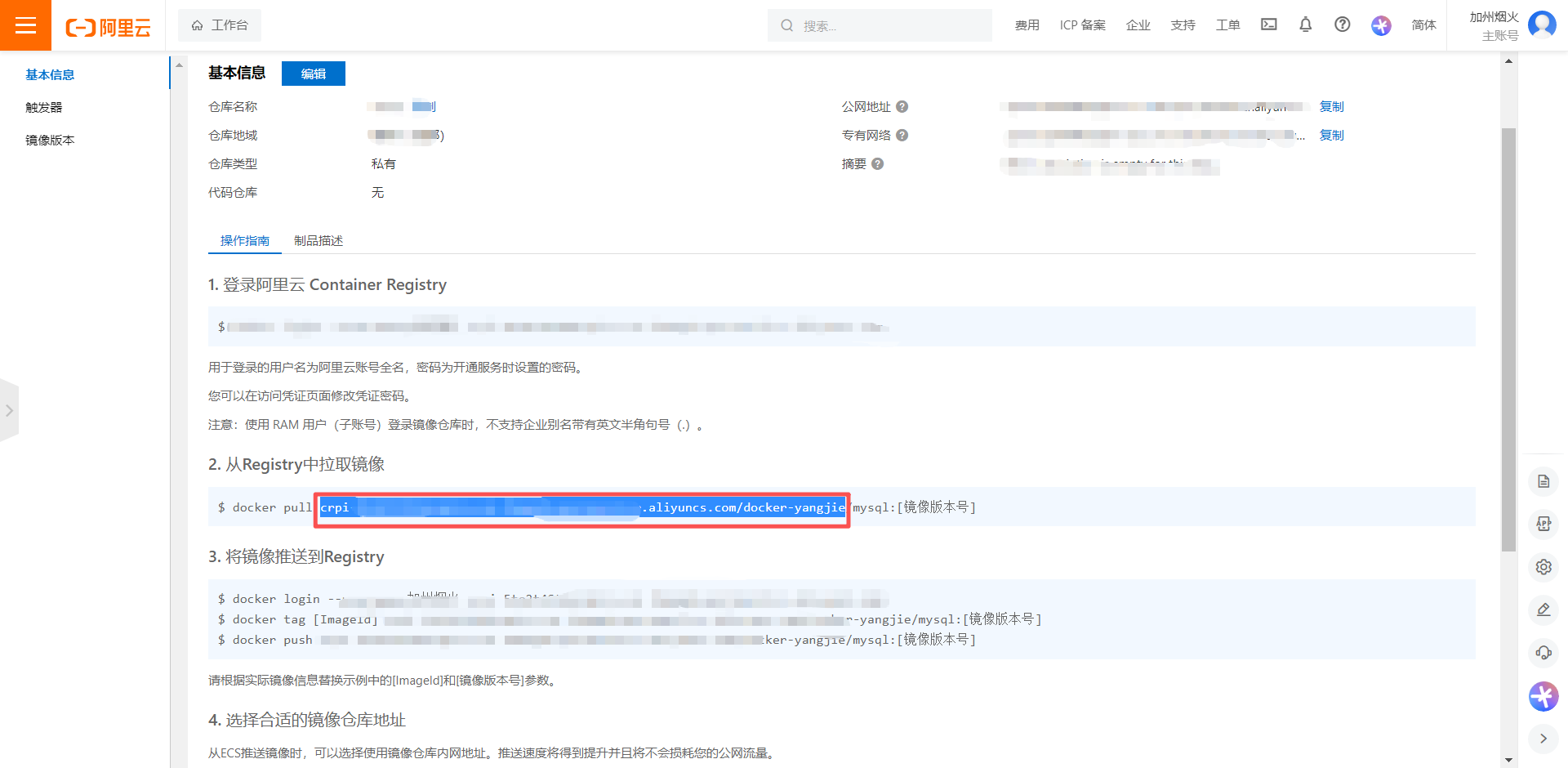Screen dimensions: 1568x768
Task: Click the docker tag command line
Action: coord(629,619)
